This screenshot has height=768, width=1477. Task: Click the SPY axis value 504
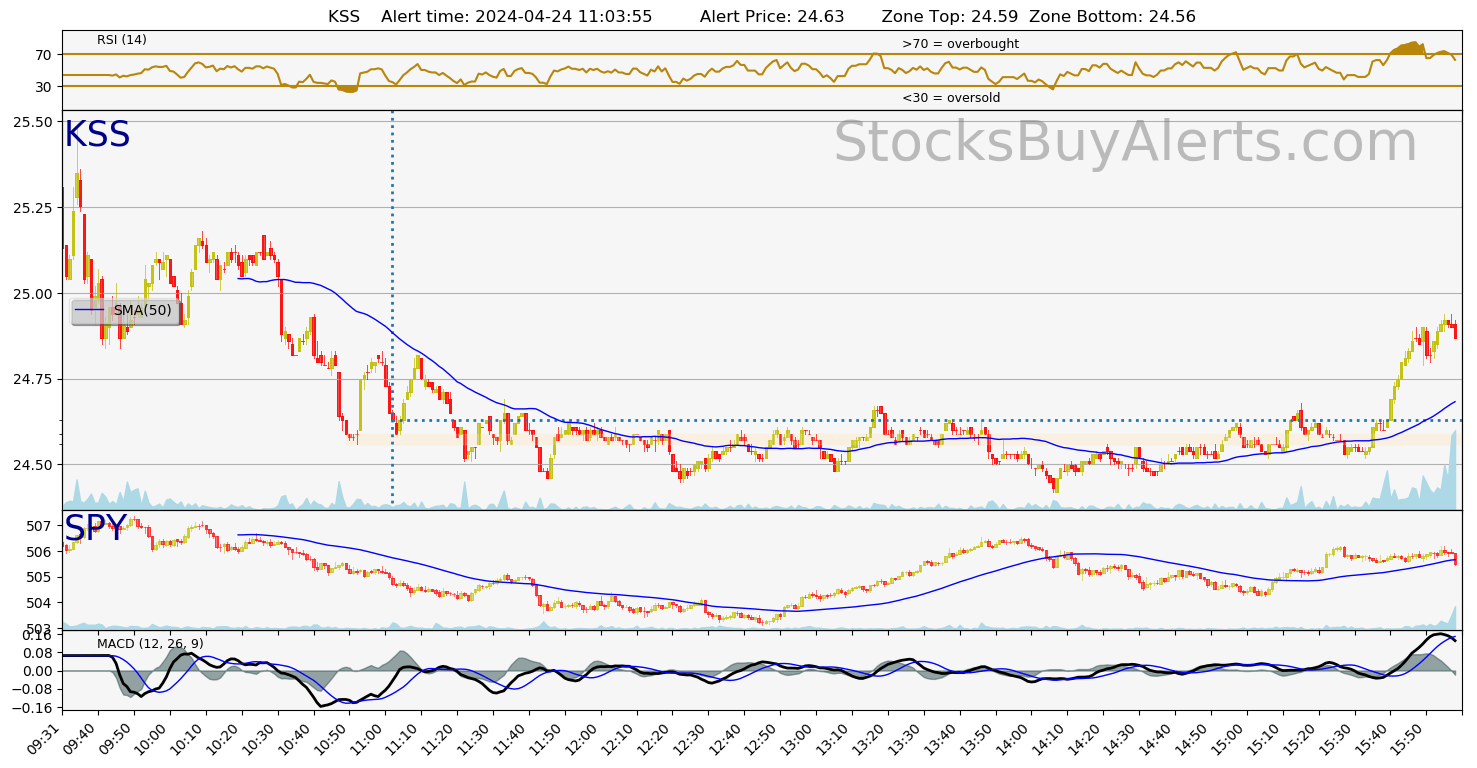[x=41, y=603]
